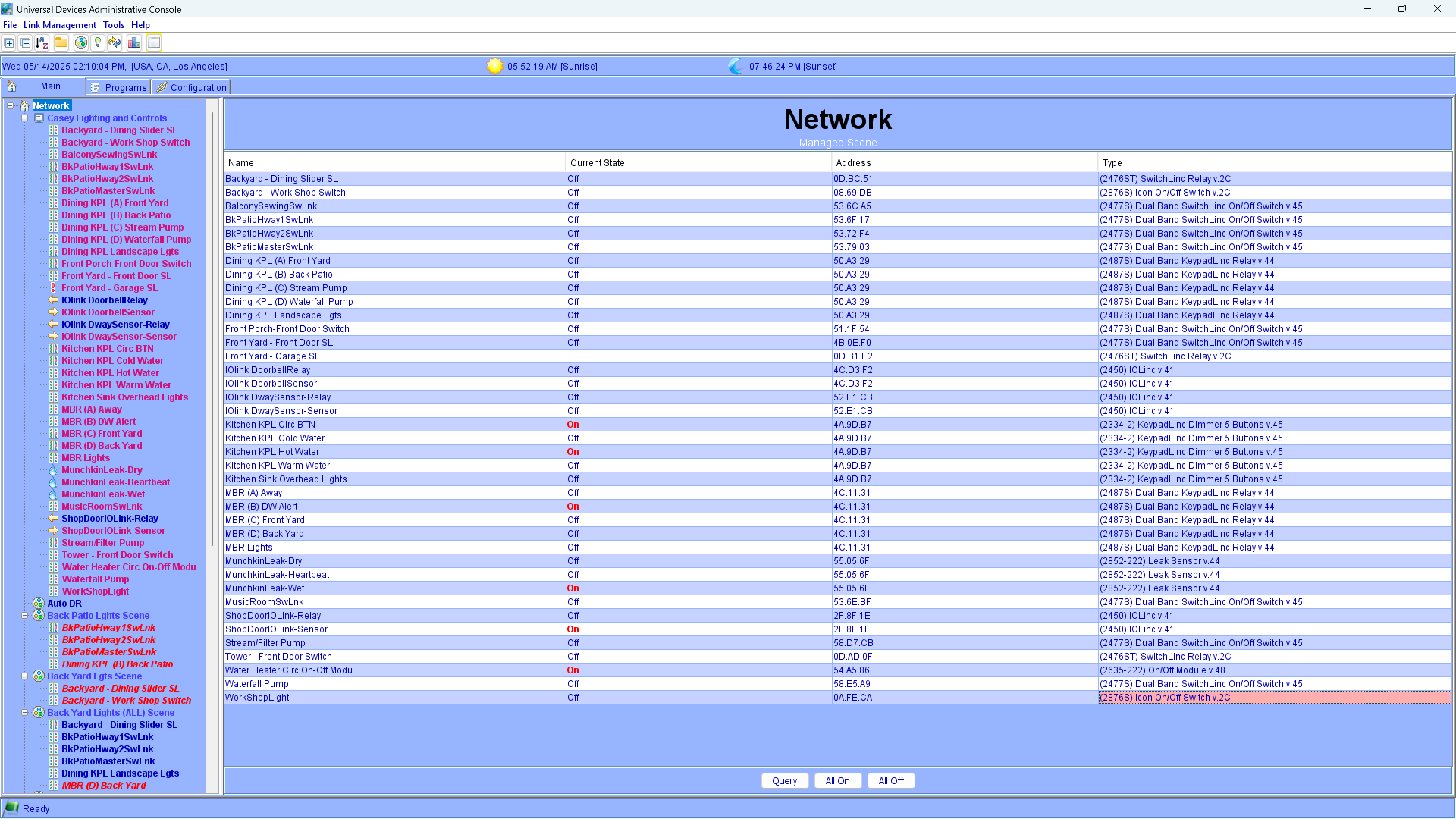This screenshot has width=1456, height=819.
Task: Click the device tree vertical scrollbar
Action: coord(212,329)
